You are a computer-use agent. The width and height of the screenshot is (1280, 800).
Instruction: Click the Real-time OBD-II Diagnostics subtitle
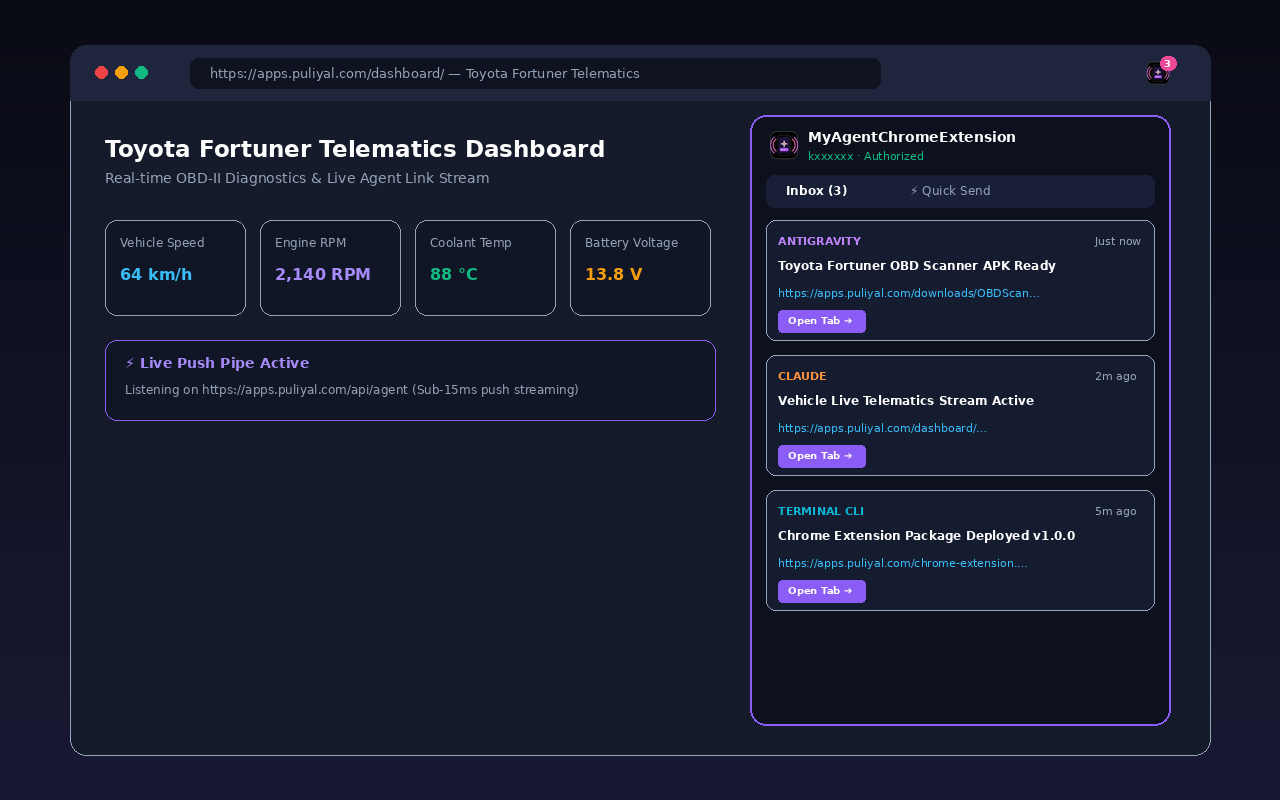point(297,178)
